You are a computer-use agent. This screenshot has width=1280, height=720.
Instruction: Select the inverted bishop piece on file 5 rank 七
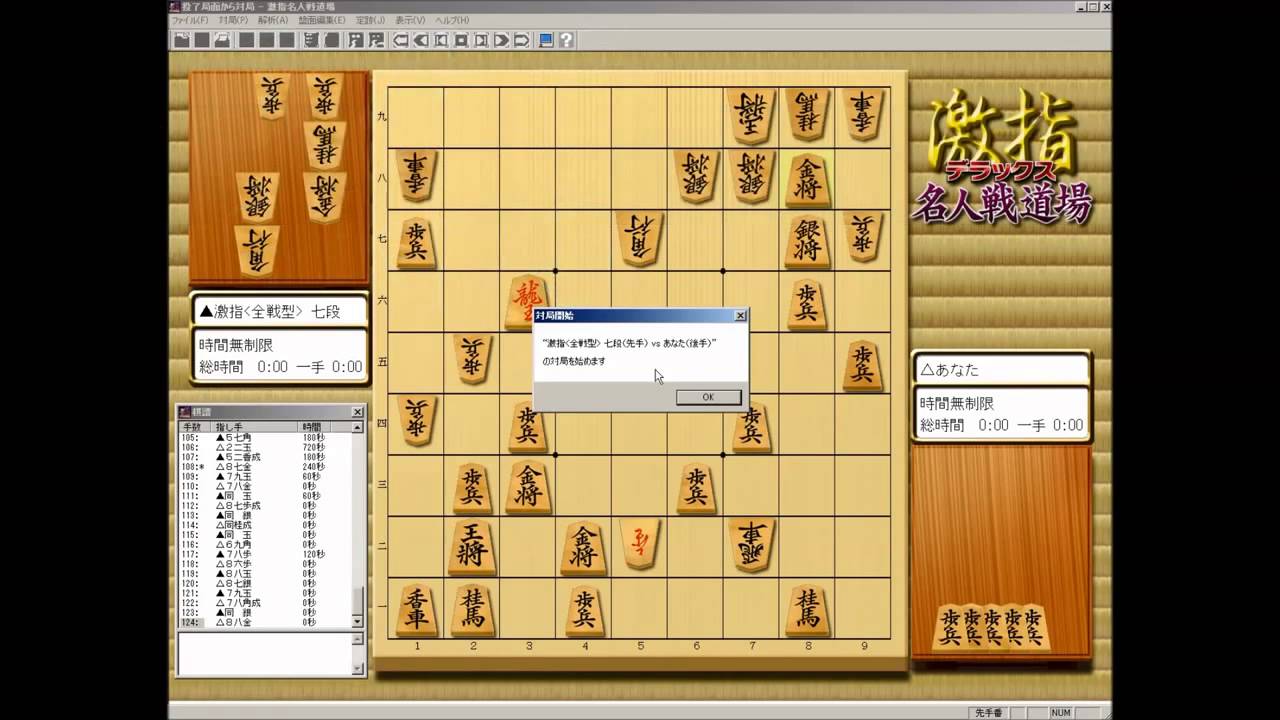pyautogui.click(x=640, y=238)
